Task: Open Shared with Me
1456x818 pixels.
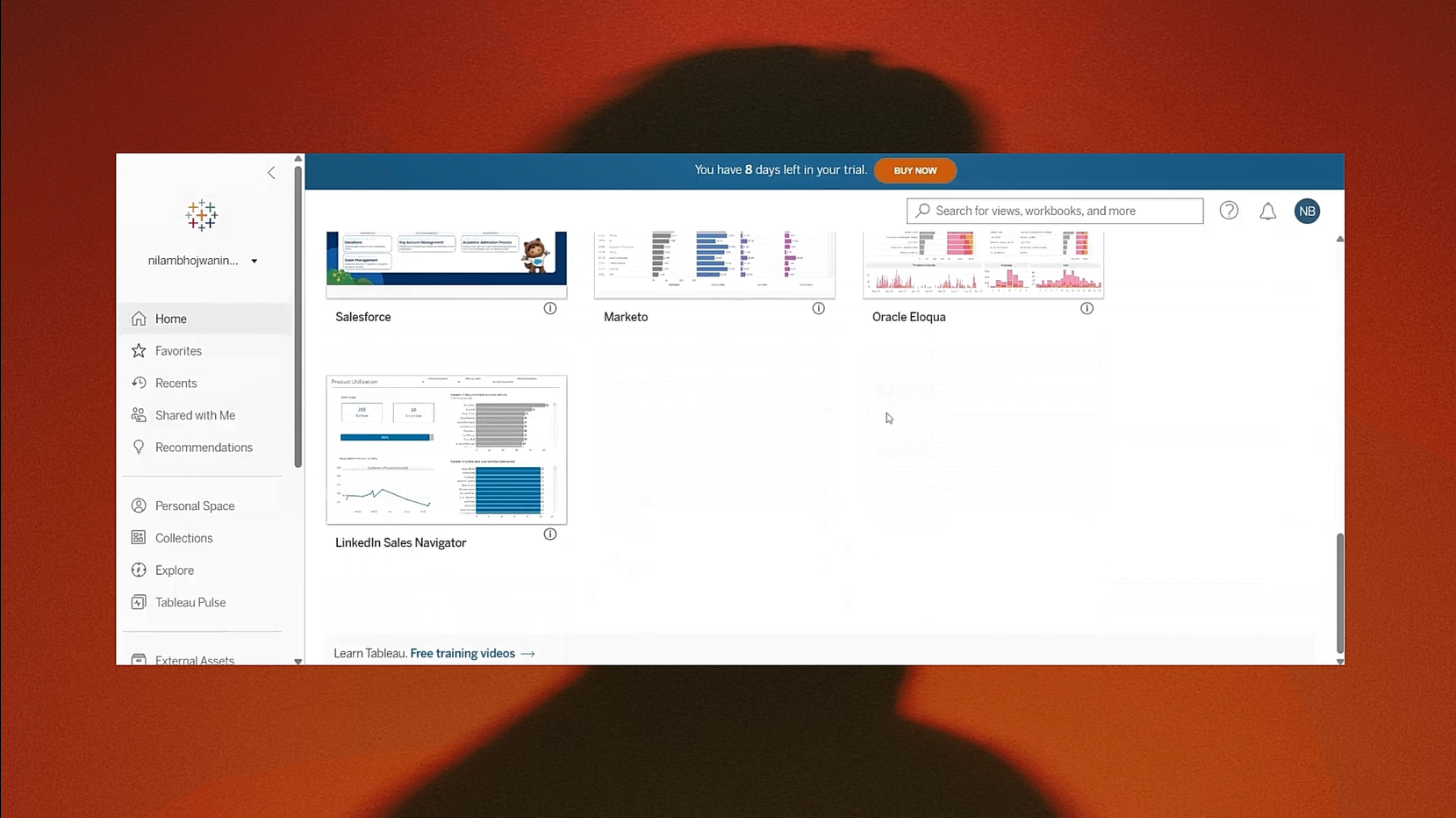Action: point(205,415)
